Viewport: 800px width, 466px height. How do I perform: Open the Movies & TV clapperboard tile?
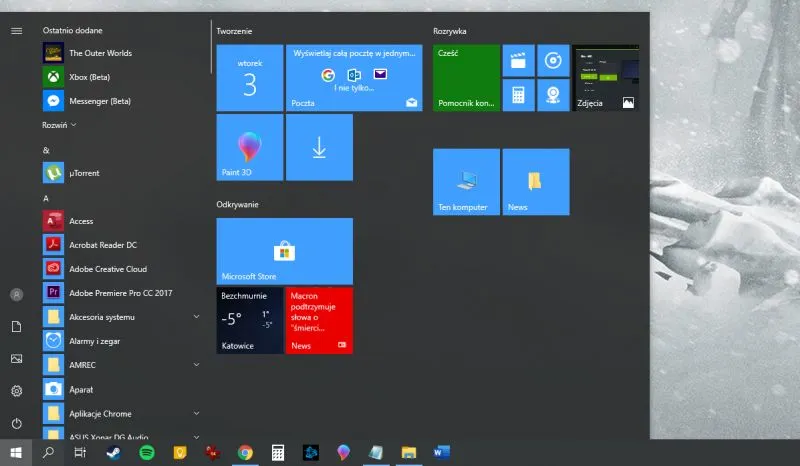click(518, 61)
